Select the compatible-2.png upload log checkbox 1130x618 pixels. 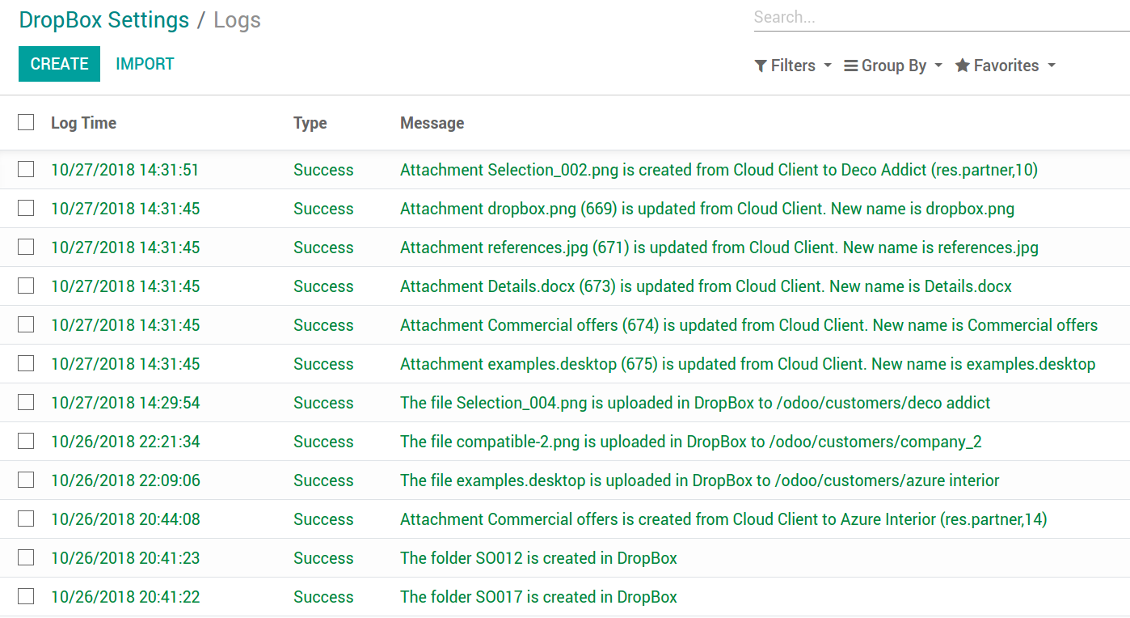pyautogui.click(x=26, y=441)
